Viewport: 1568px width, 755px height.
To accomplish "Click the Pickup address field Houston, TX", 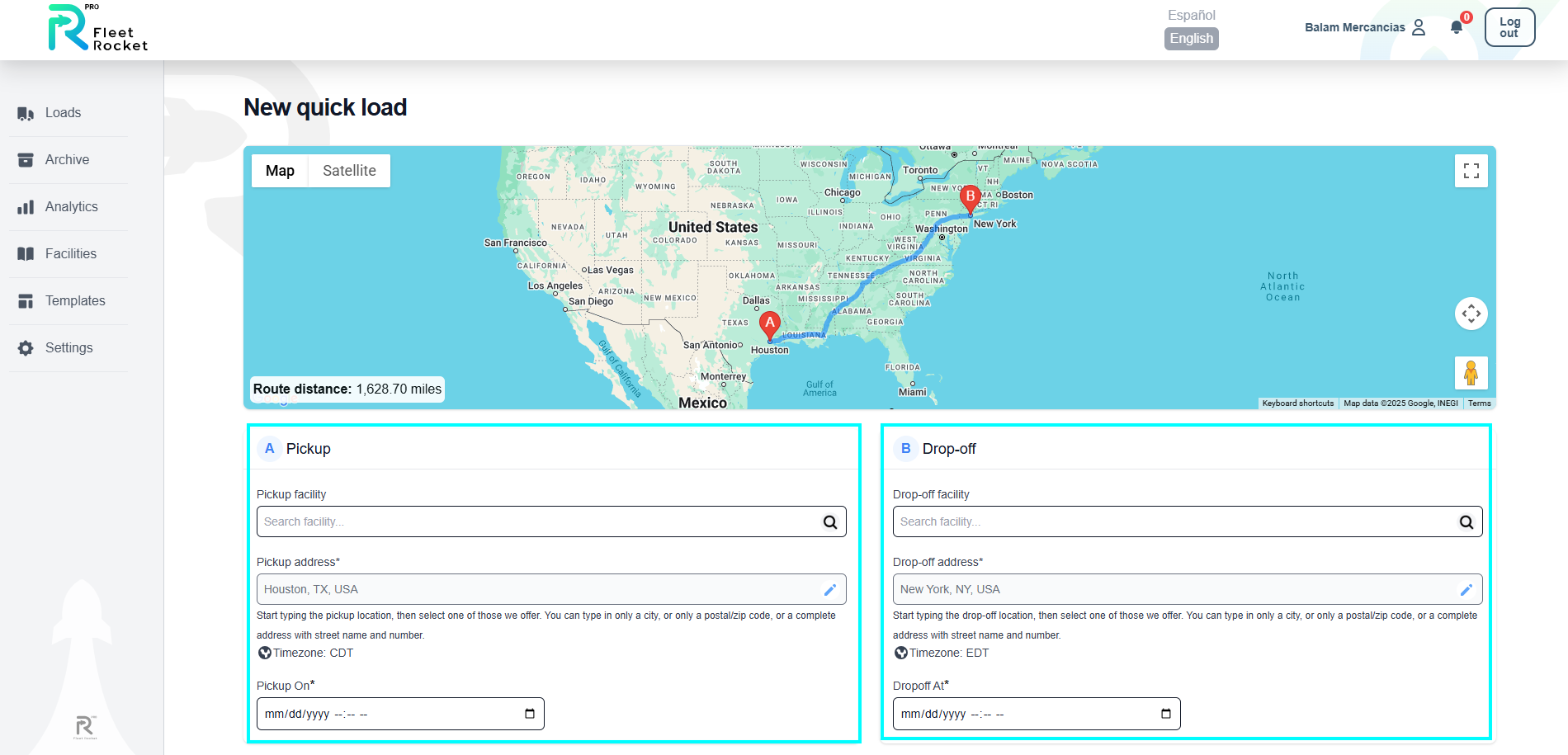I will [551, 590].
